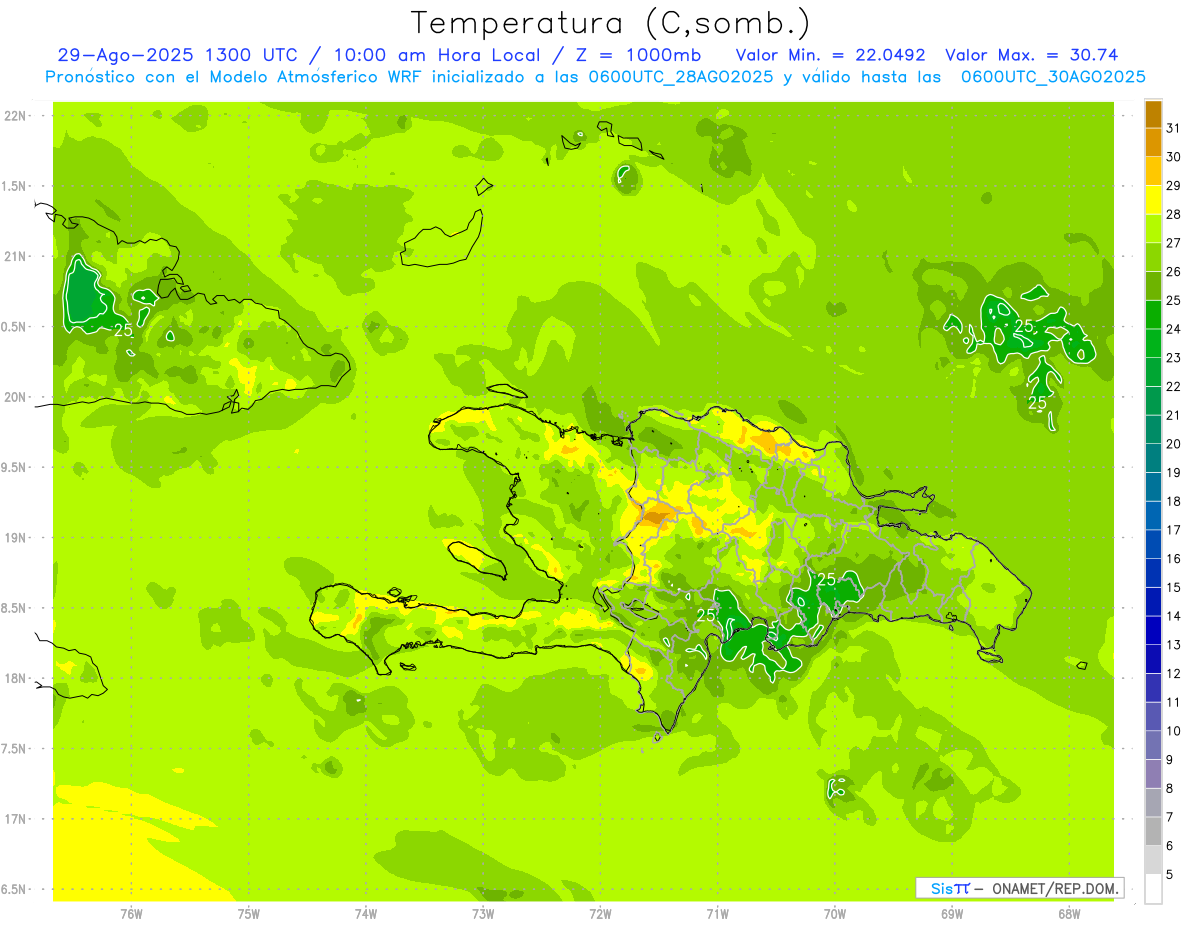This screenshot has height=927, width=1200.
Task: Click the "6.5N" latitude axis label
Action: click(x=15, y=890)
